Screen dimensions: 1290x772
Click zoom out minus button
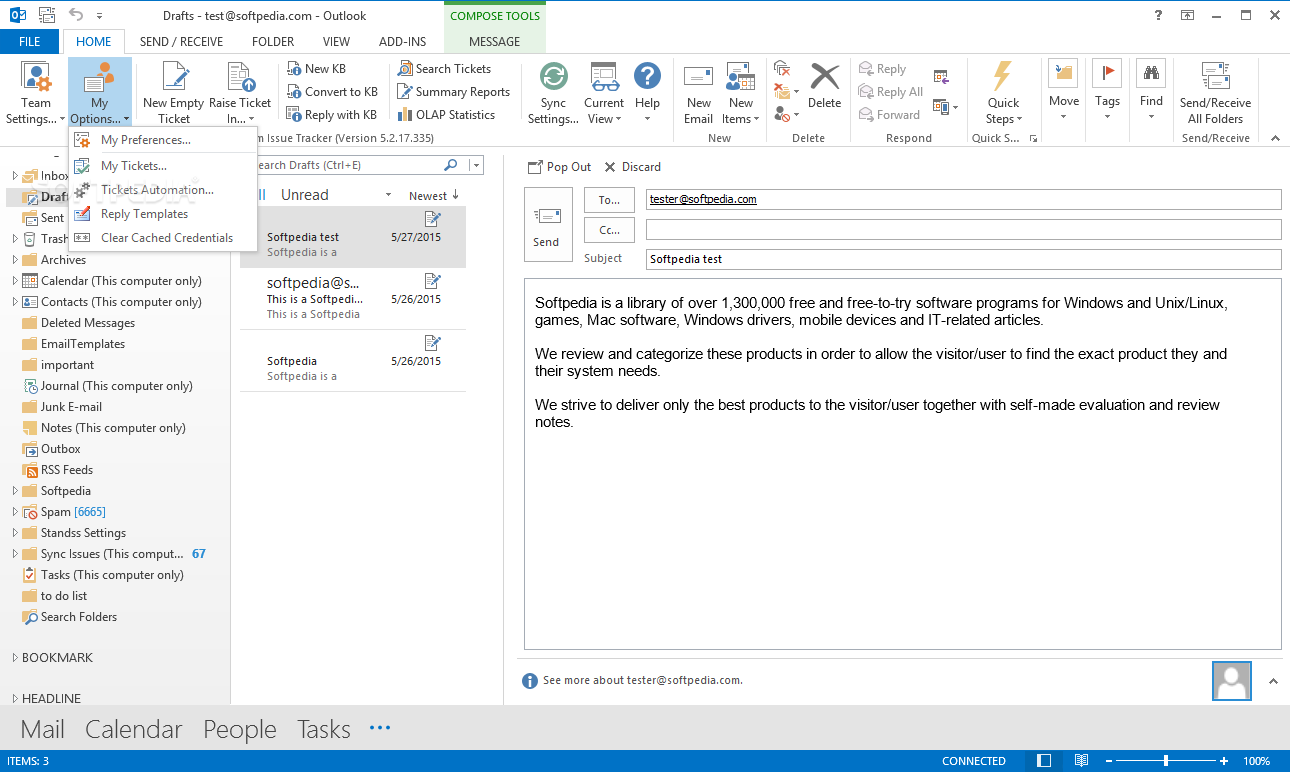[1109, 761]
